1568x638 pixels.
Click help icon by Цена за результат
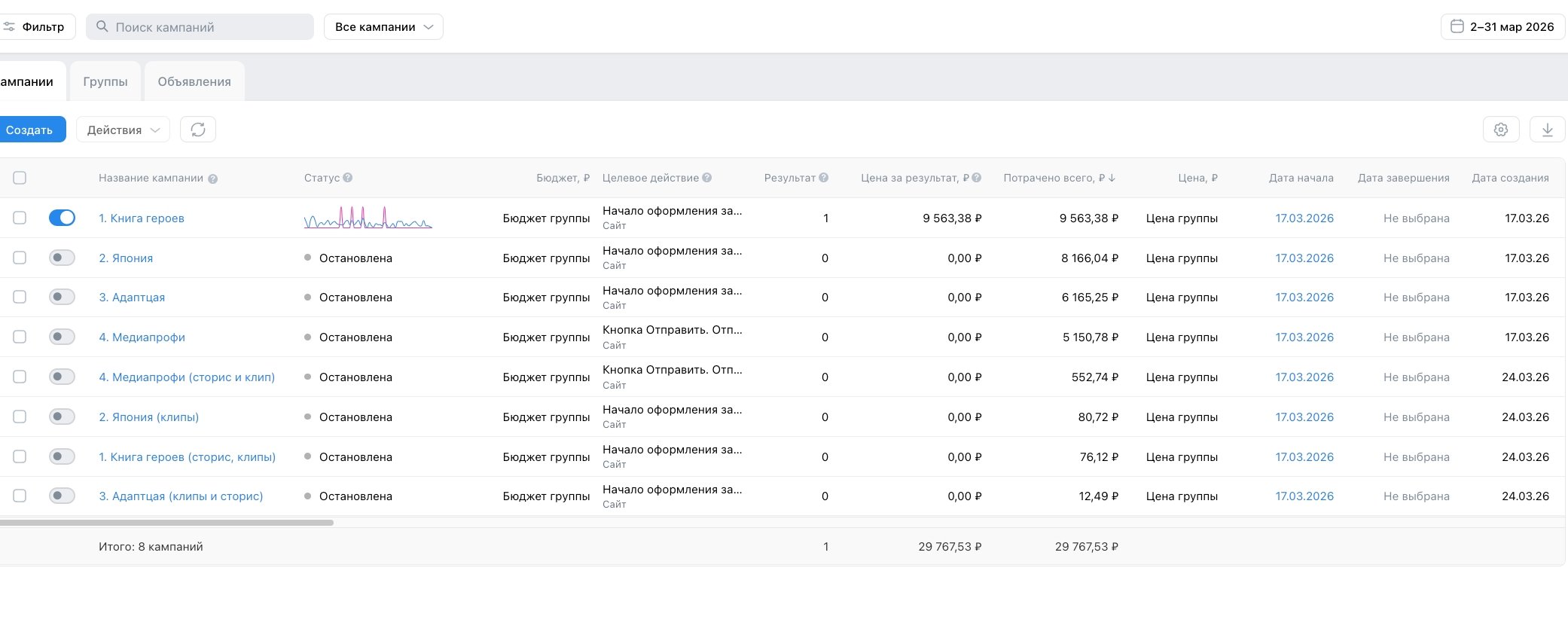(976, 178)
